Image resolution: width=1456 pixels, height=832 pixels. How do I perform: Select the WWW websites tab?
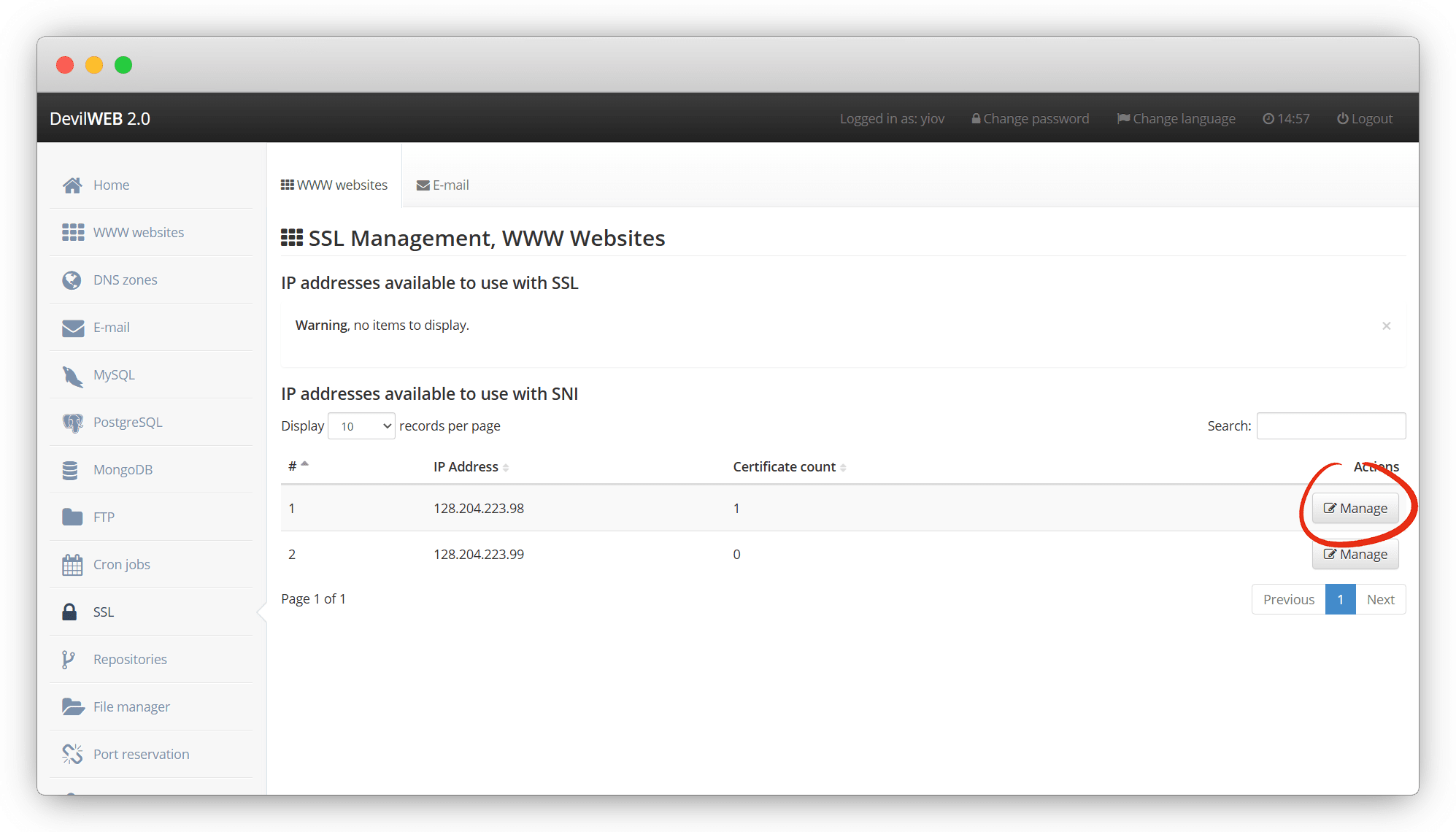(334, 185)
